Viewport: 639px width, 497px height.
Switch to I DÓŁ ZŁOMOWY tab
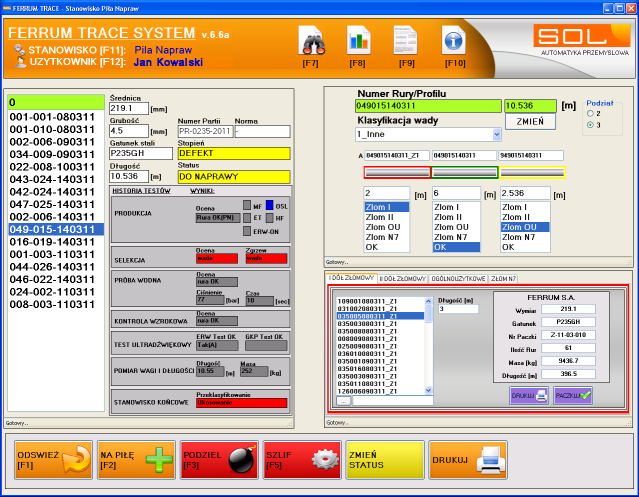point(352,278)
